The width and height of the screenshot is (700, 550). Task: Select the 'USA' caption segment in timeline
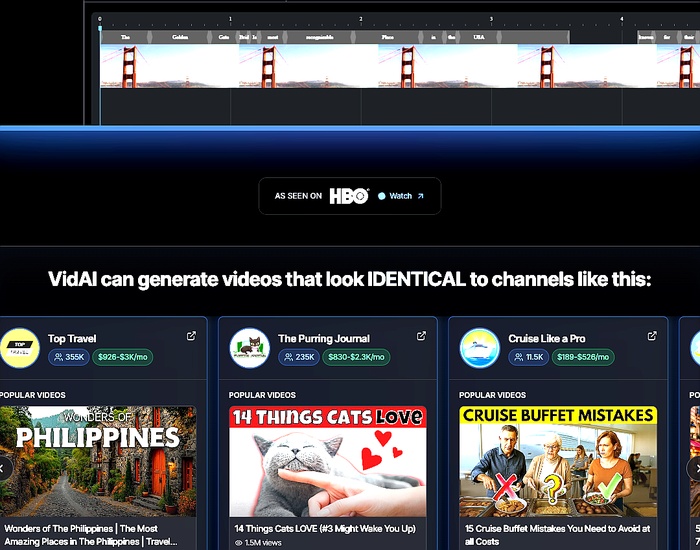pyautogui.click(x=479, y=37)
